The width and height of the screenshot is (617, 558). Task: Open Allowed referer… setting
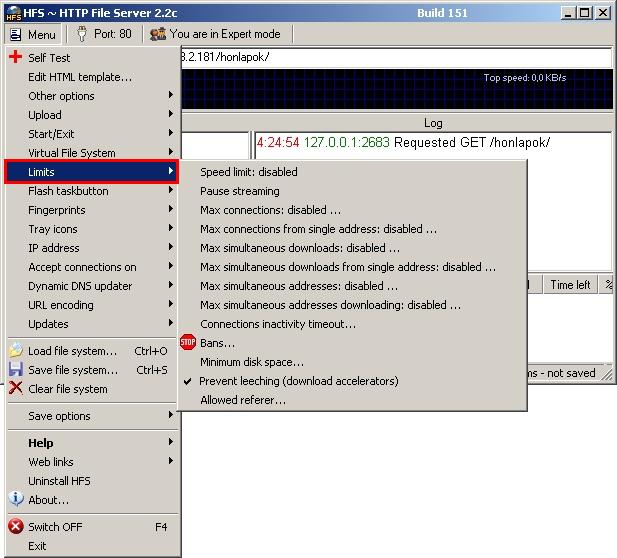tap(352, 400)
